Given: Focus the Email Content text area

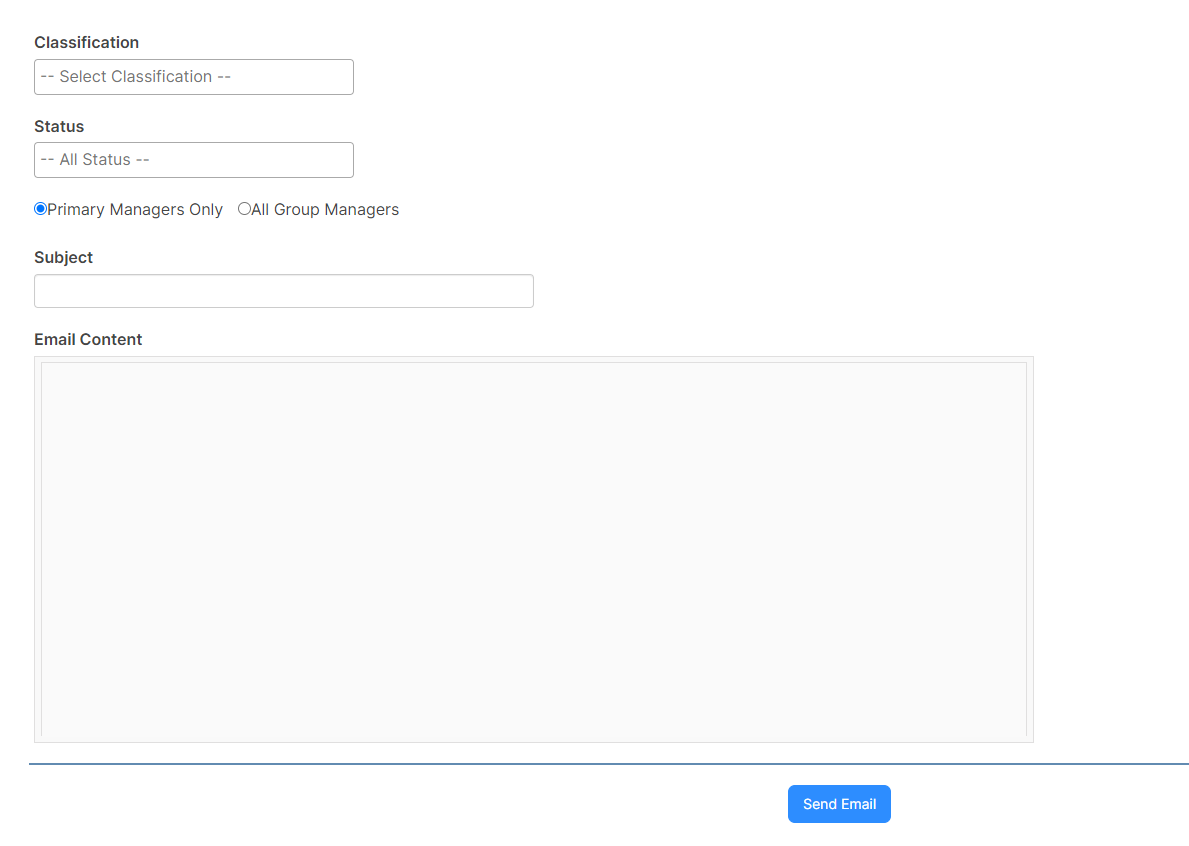Looking at the screenshot, I should (x=534, y=550).
